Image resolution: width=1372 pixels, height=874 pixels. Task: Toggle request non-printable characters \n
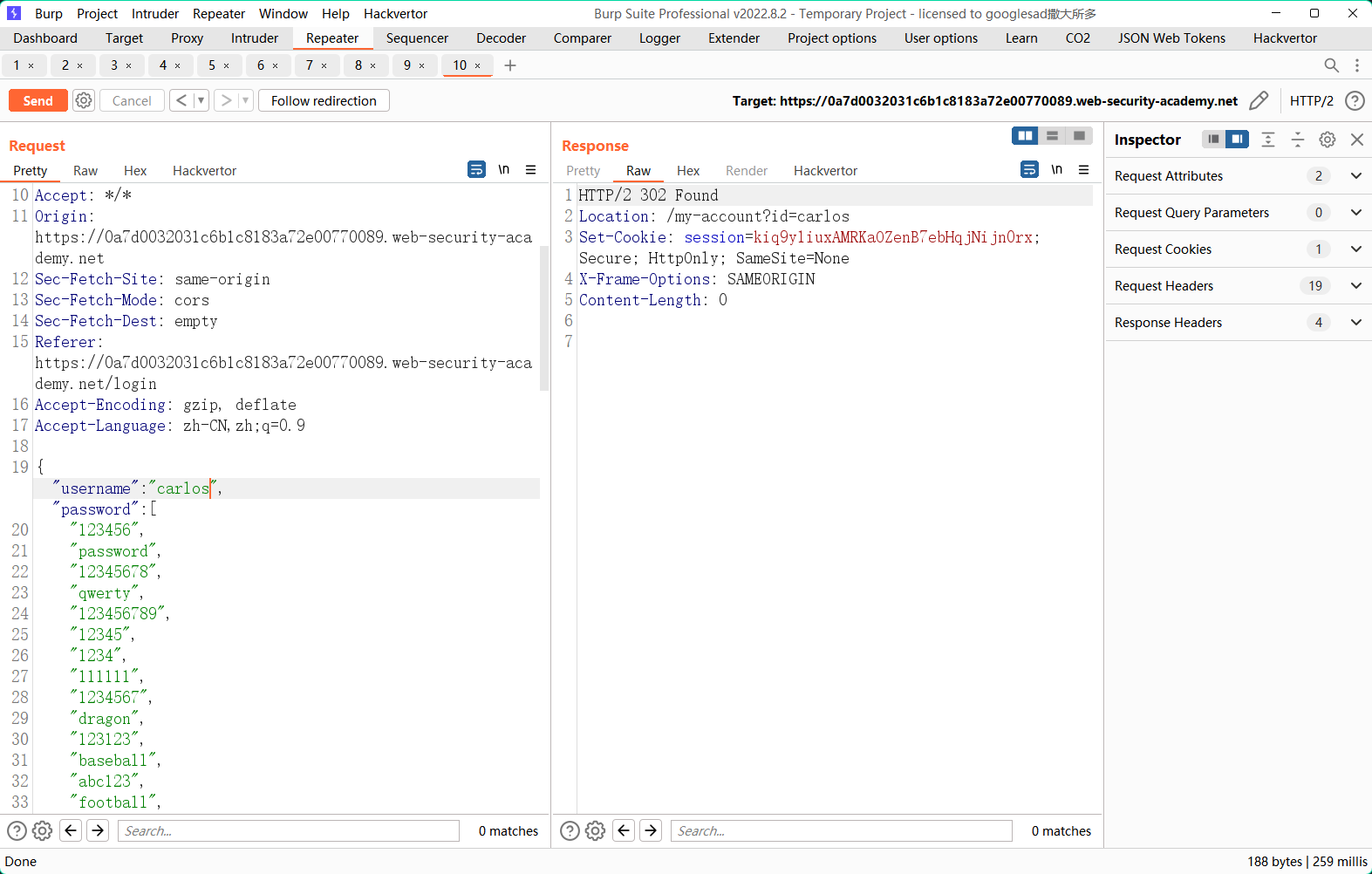coord(503,169)
